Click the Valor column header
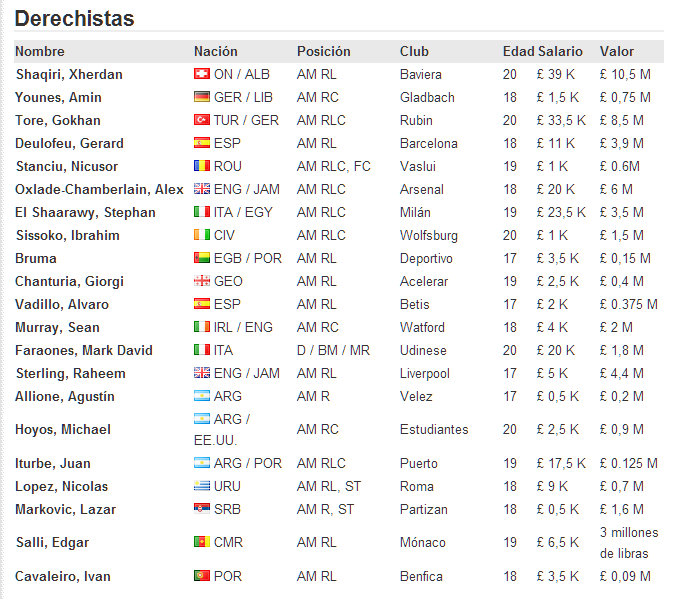The height and width of the screenshot is (599, 676). click(x=617, y=51)
